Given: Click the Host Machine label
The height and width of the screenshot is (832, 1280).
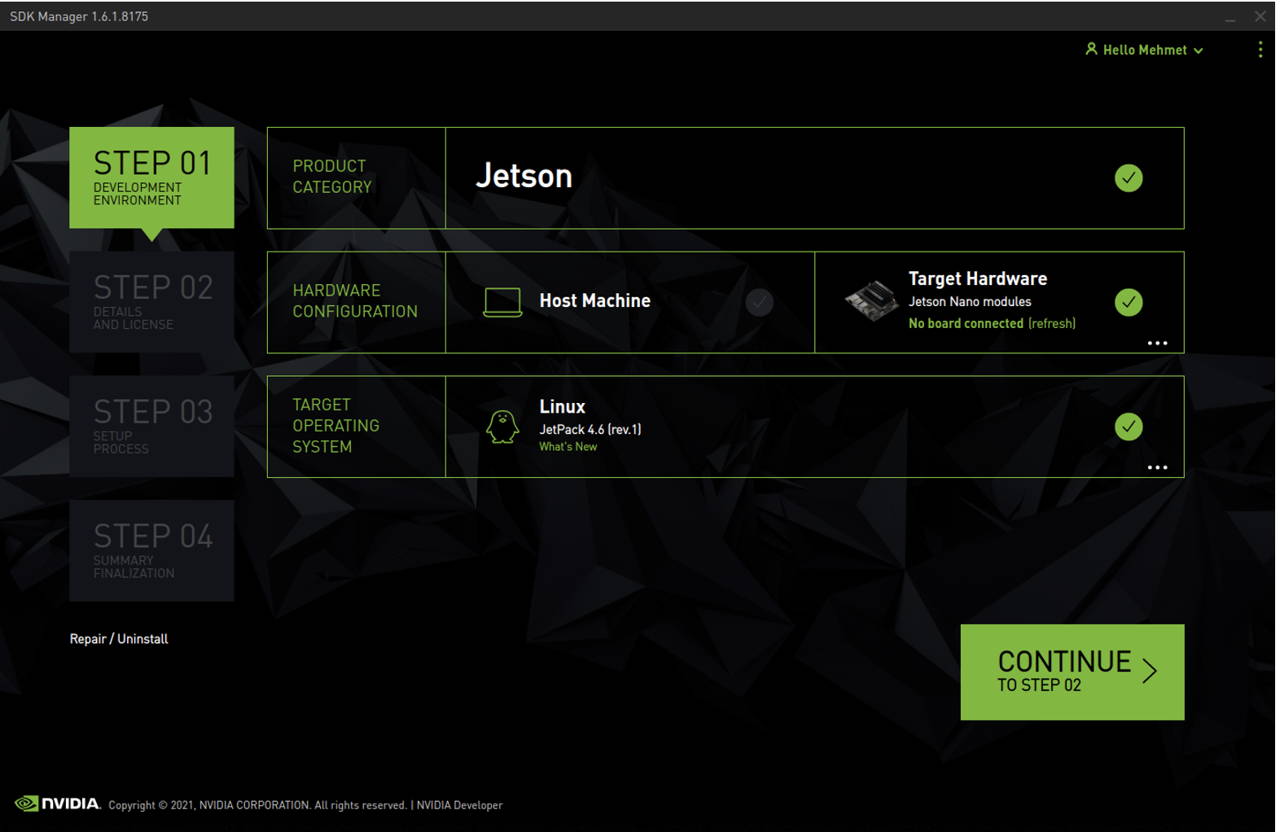Looking at the screenshot, I should point(595,301).
